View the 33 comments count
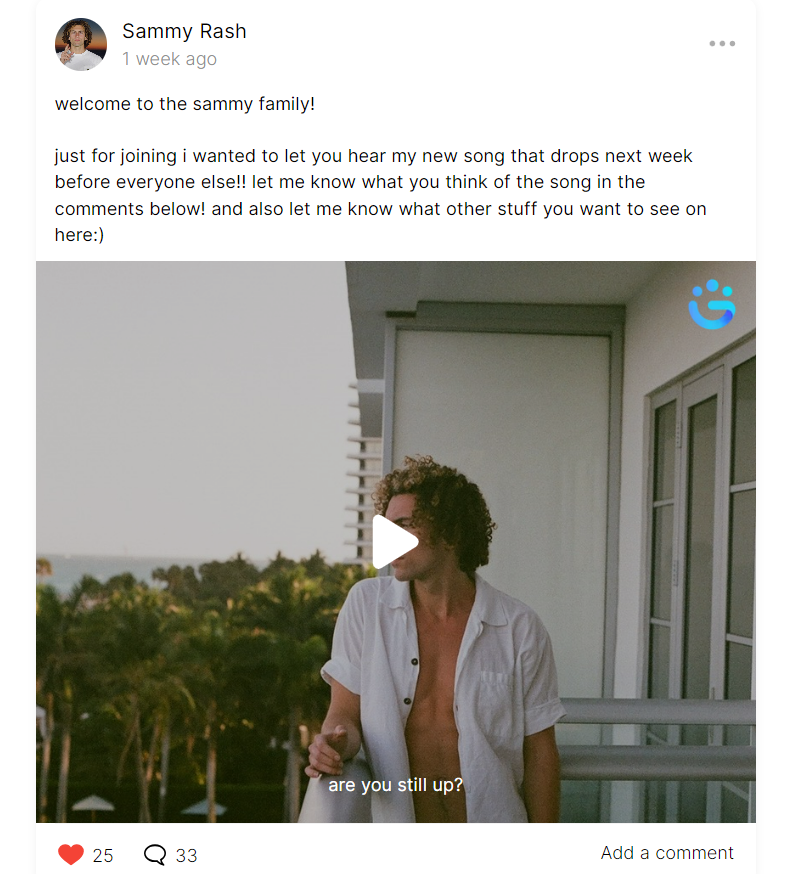The height and width of the screenshot is (874, 792). click(x=186, y=855)
